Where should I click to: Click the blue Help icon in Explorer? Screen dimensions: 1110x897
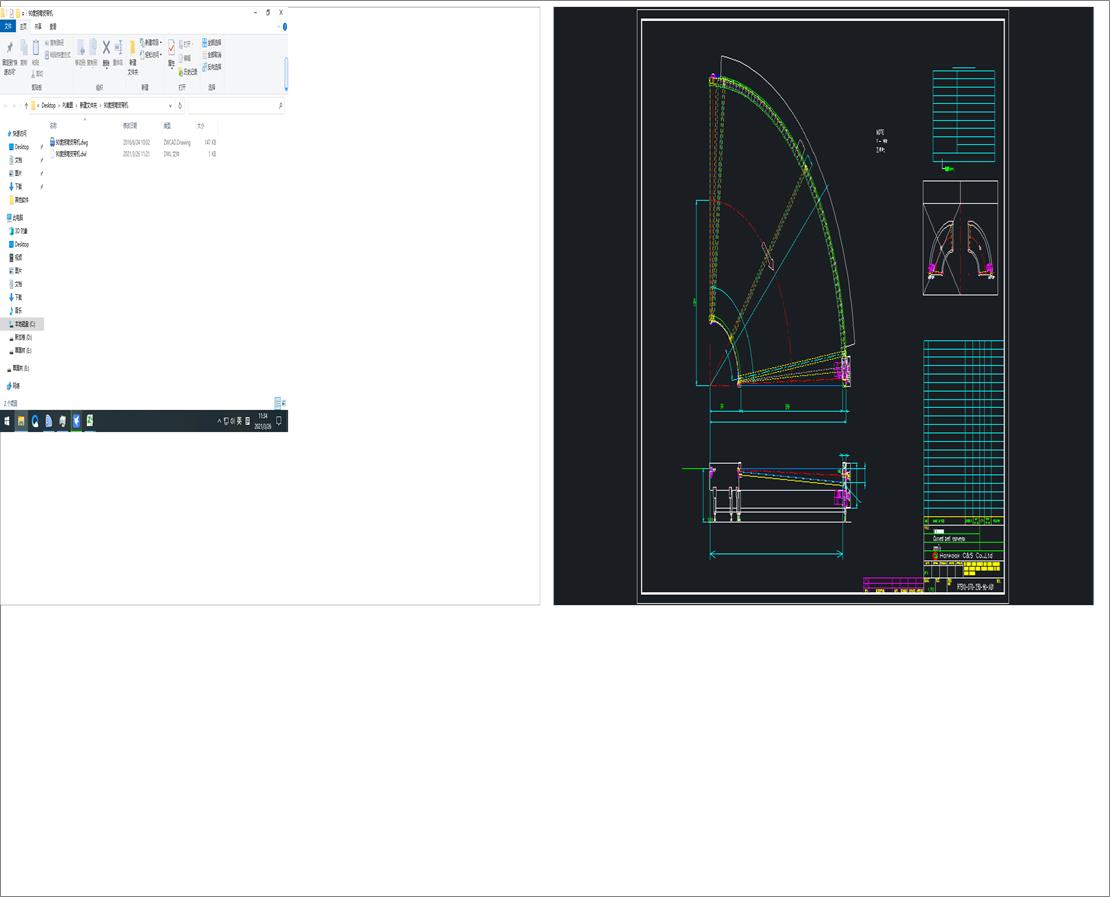coord(285,27)
